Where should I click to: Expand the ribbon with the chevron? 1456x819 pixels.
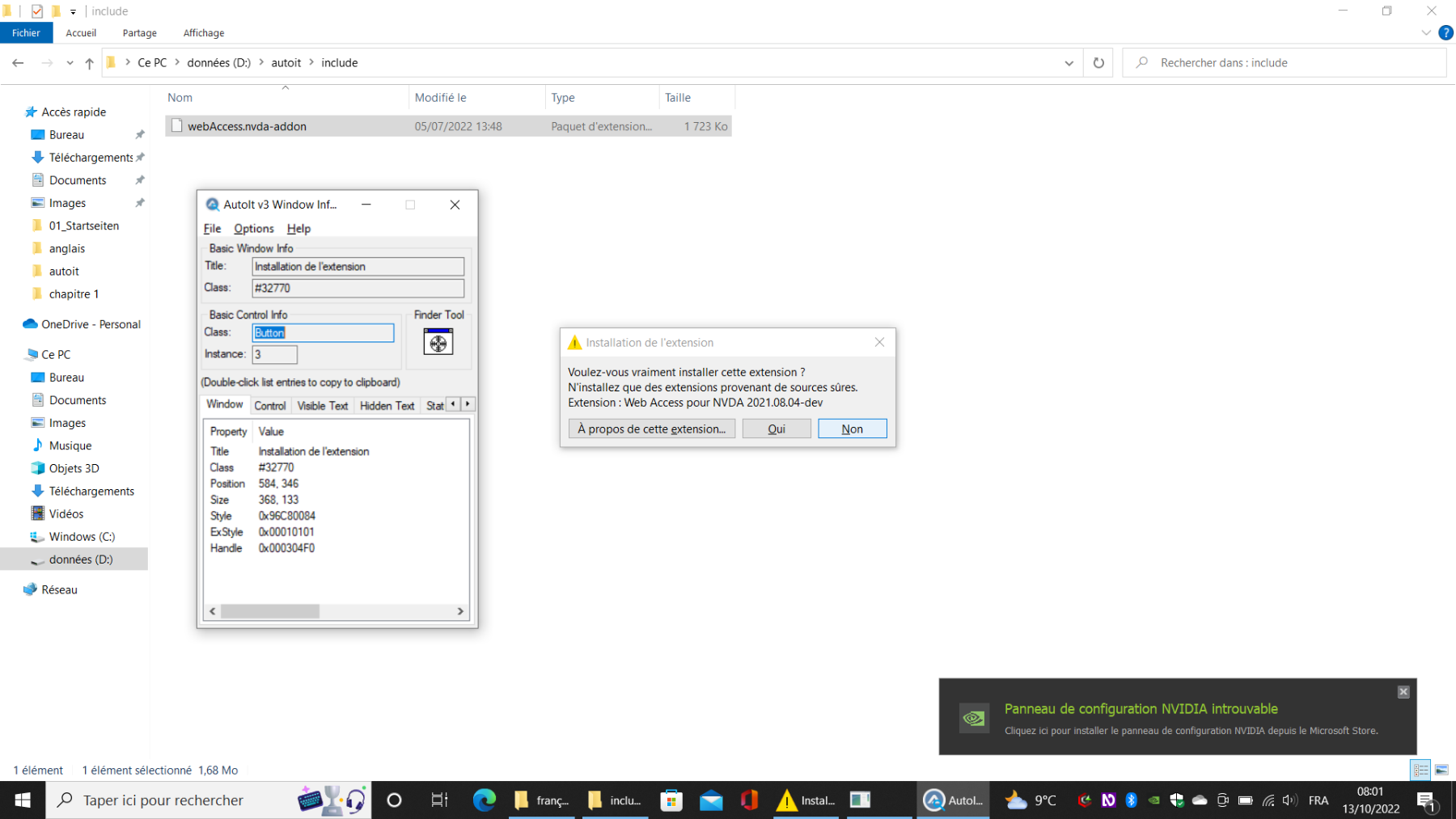pyautogui.click(x=1425, y=33)
